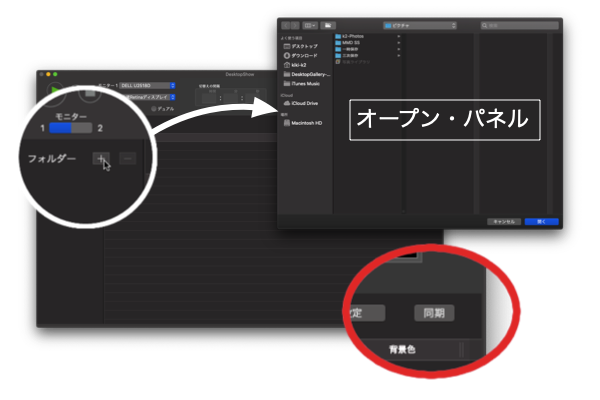600x400 pixels.
Task: Select iCloud Drive in the sidebar
Action: (303, 103)
